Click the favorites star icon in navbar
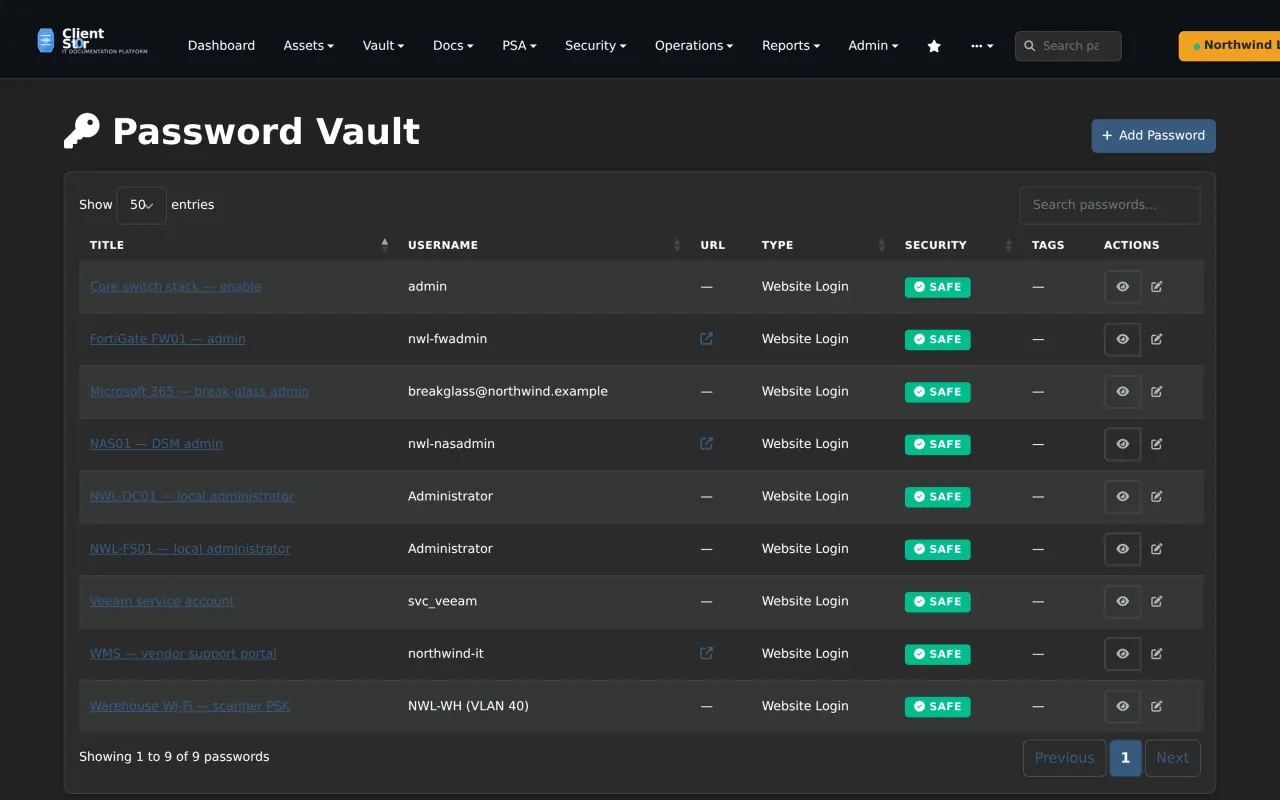Screen dimensions: 1280x800 point(934,46)
